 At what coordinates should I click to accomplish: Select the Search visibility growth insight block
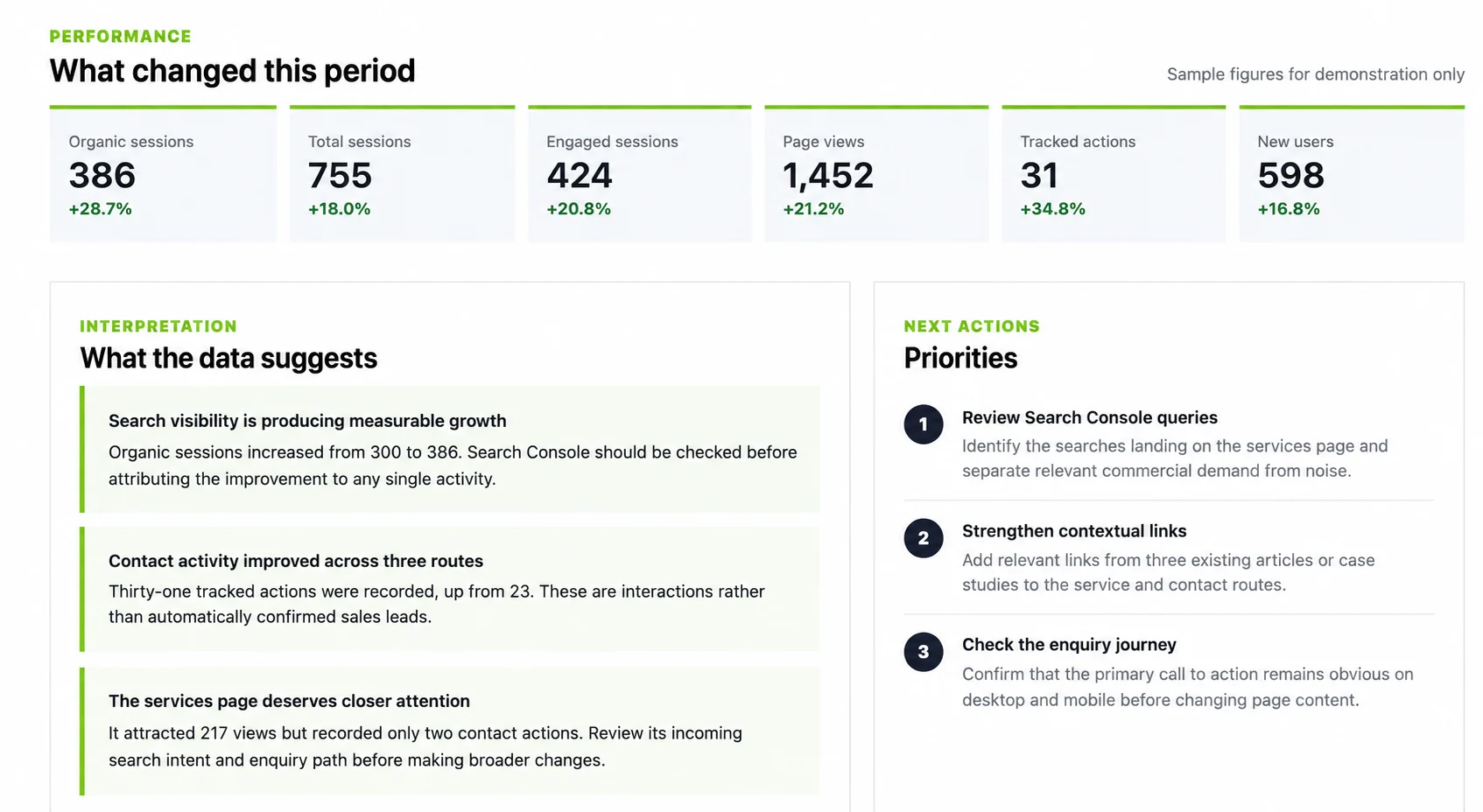pyautogui.click(x=450, y=449)
